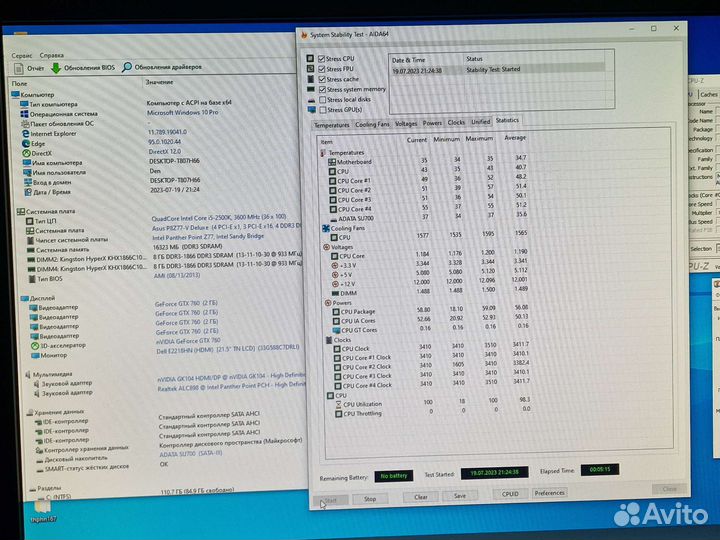Click the Caches tab in CPU-Z window

click(x=708, y=95)
